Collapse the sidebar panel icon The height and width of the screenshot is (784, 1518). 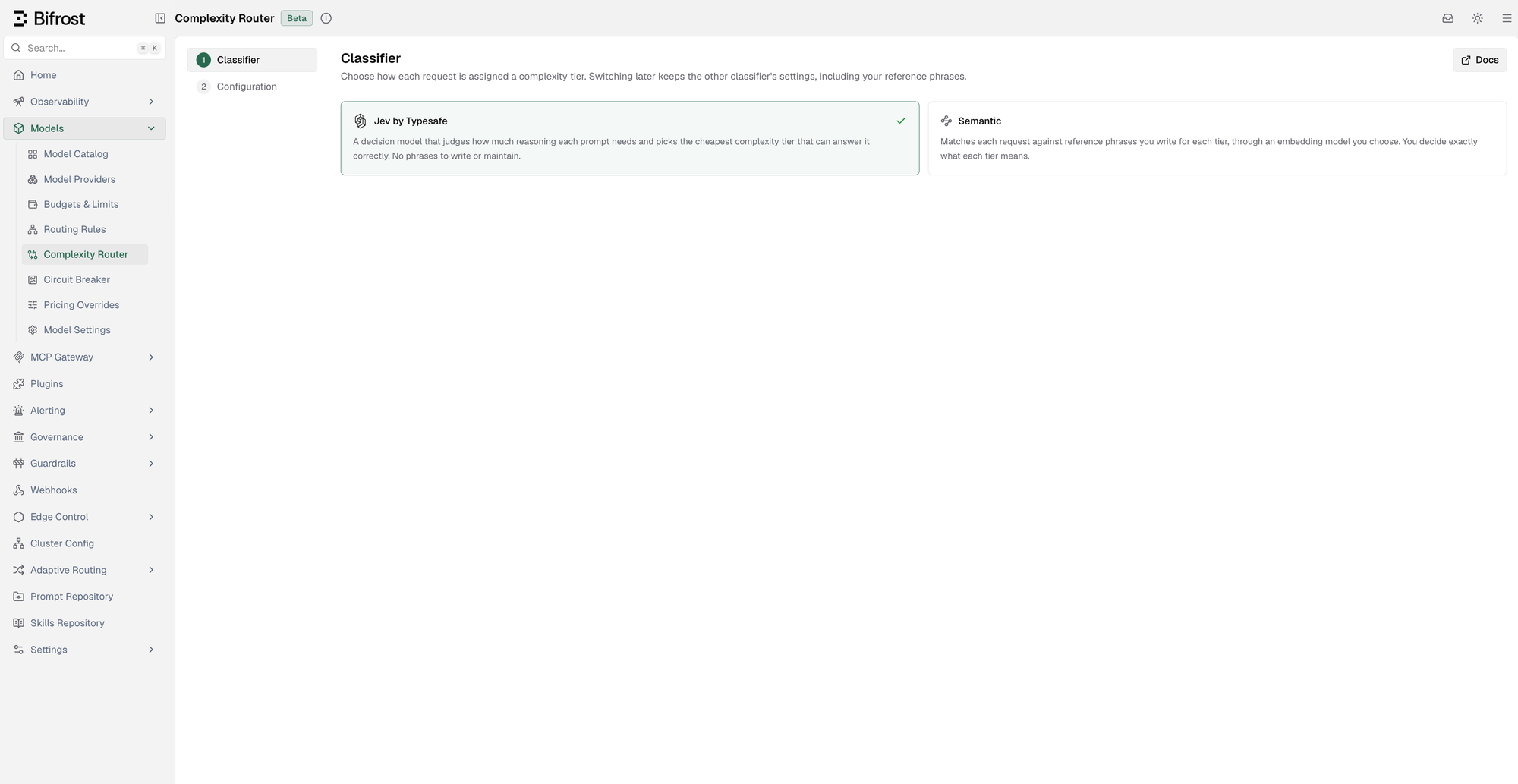tap(160, 18)
